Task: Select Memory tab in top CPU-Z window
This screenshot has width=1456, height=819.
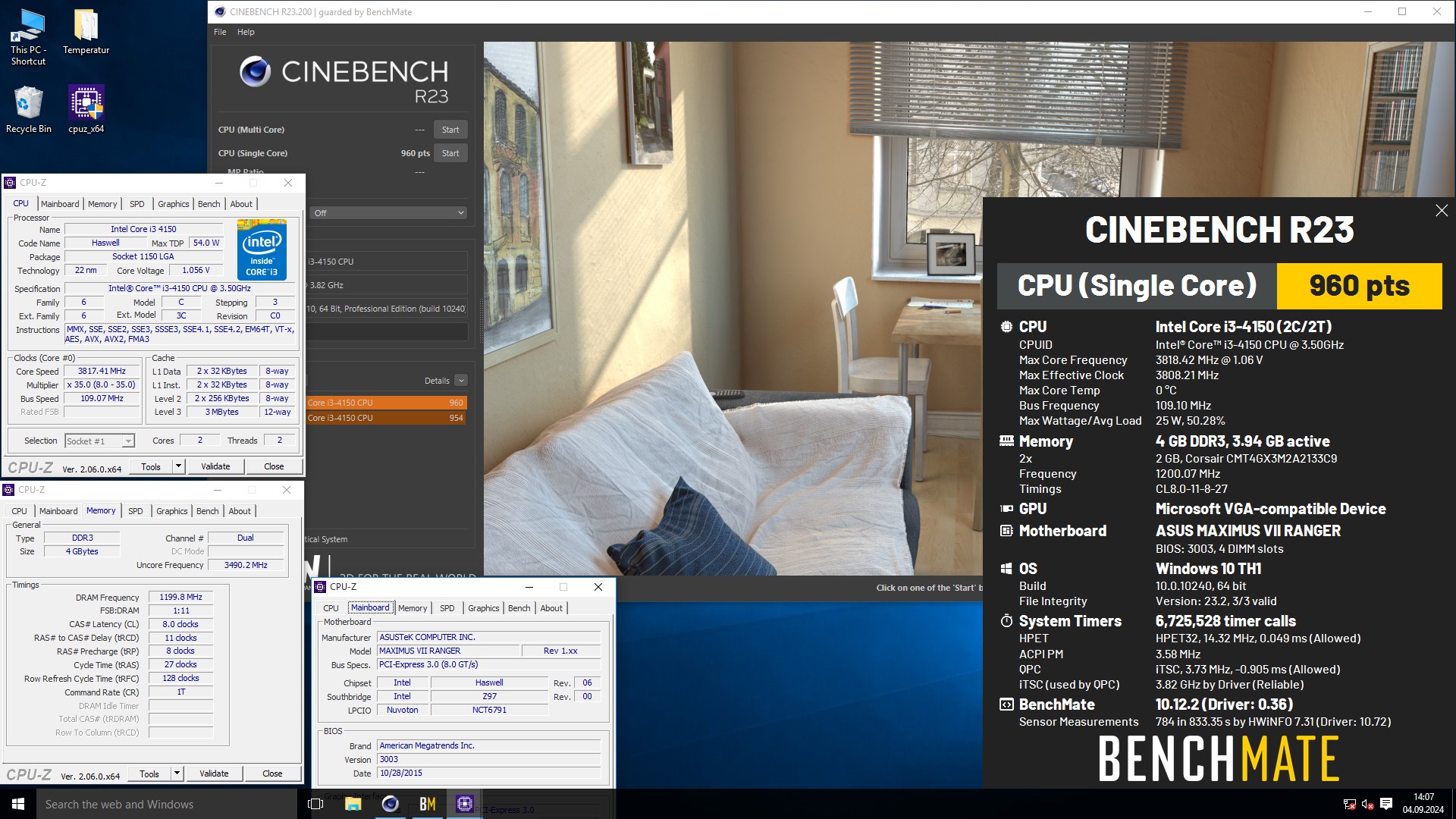Action: (x=102, y=204)
